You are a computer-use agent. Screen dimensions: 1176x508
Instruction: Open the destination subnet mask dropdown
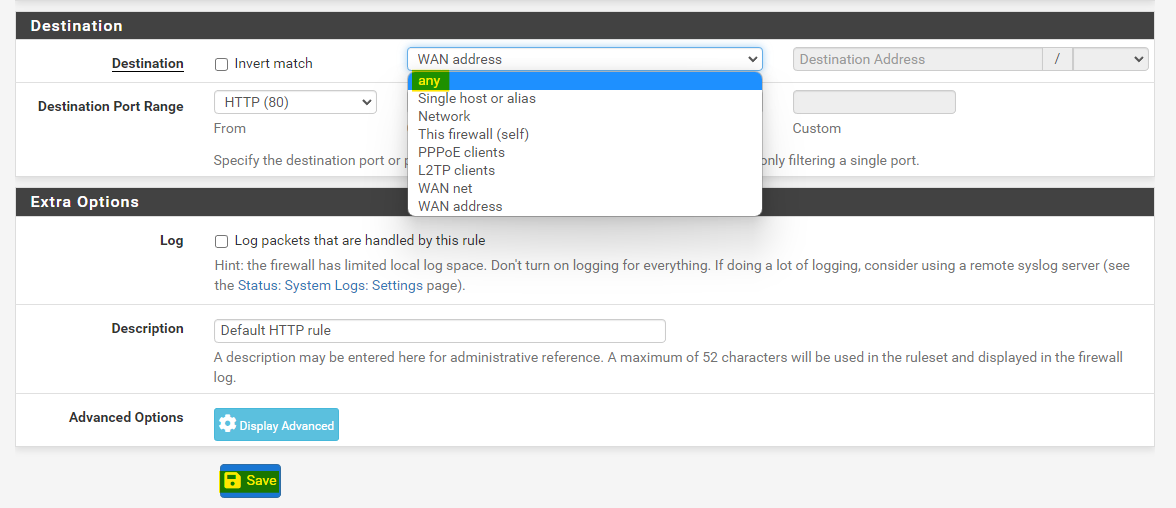[x=1110, y=59]
